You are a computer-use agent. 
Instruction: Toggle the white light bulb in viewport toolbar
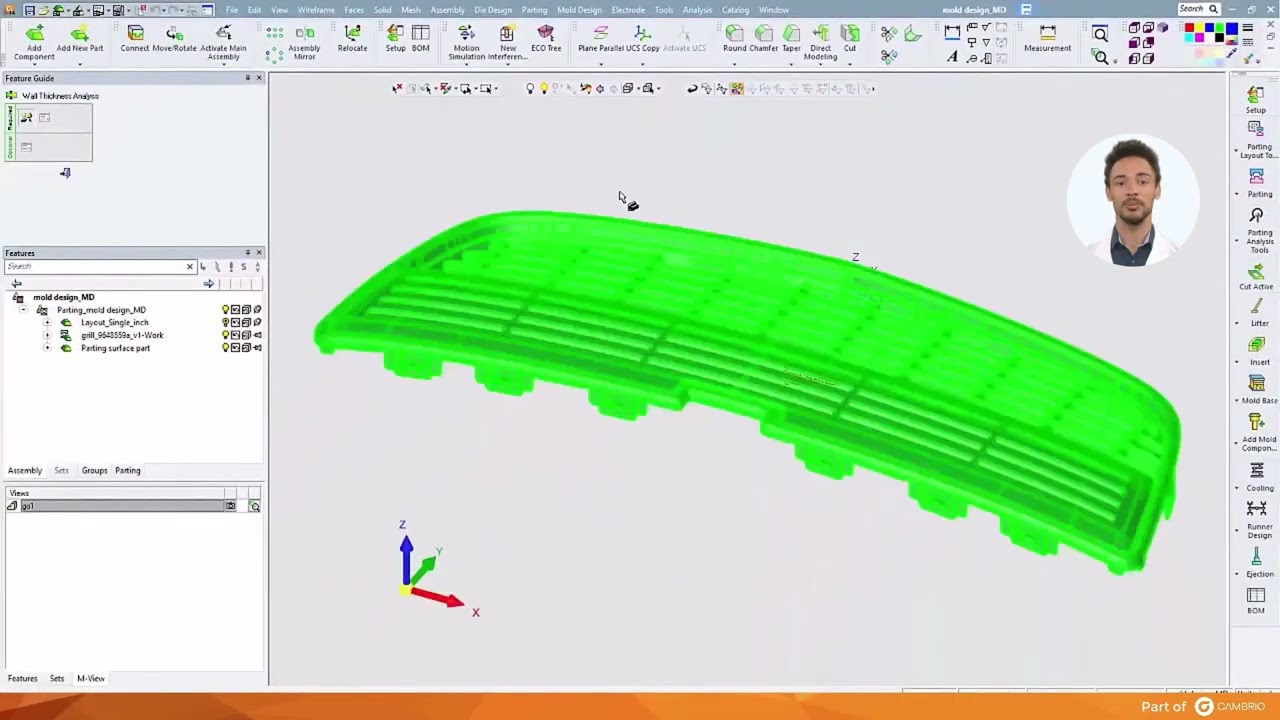pos(530,88)
